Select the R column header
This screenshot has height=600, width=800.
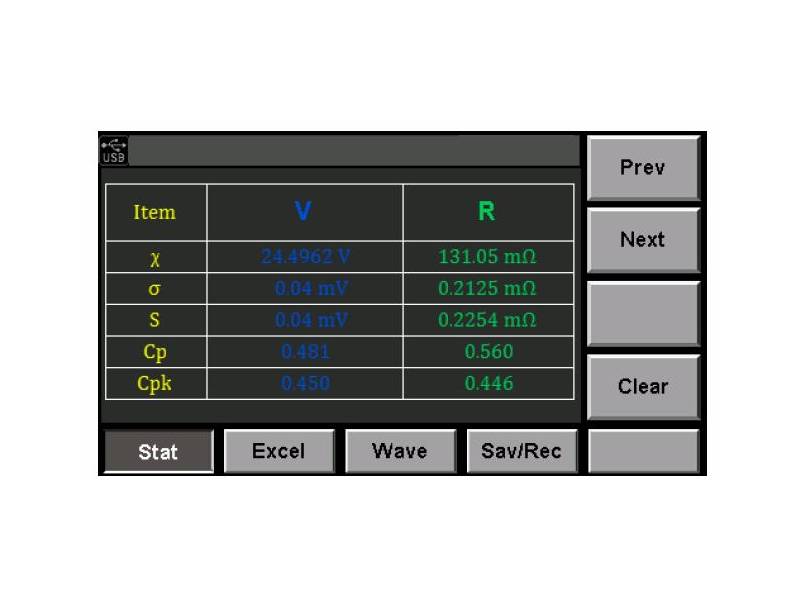pyautogui.click(x=489, y=211)
